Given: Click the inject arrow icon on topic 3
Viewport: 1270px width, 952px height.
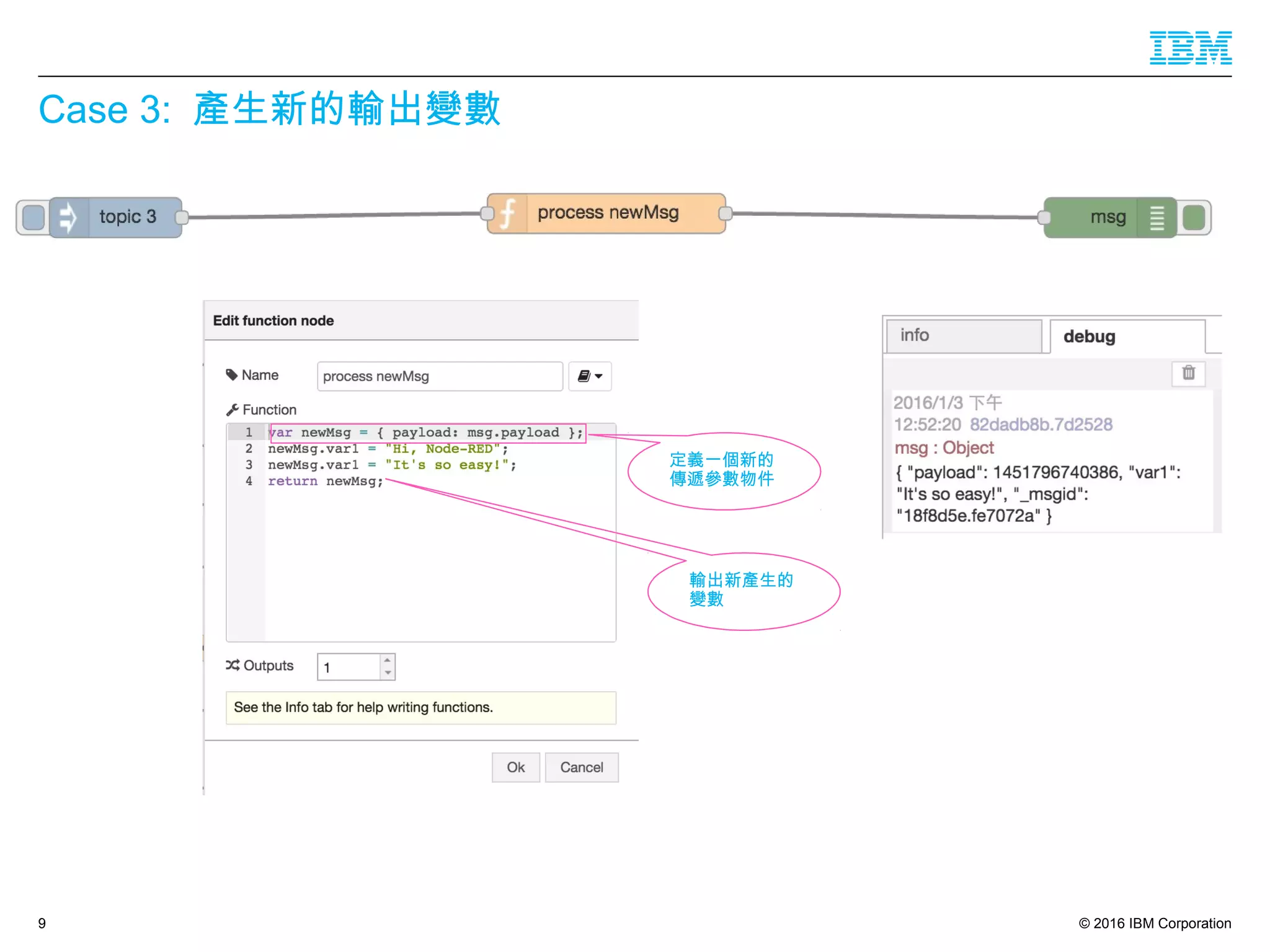Looking at the screenshot, I should click(68, 218).
